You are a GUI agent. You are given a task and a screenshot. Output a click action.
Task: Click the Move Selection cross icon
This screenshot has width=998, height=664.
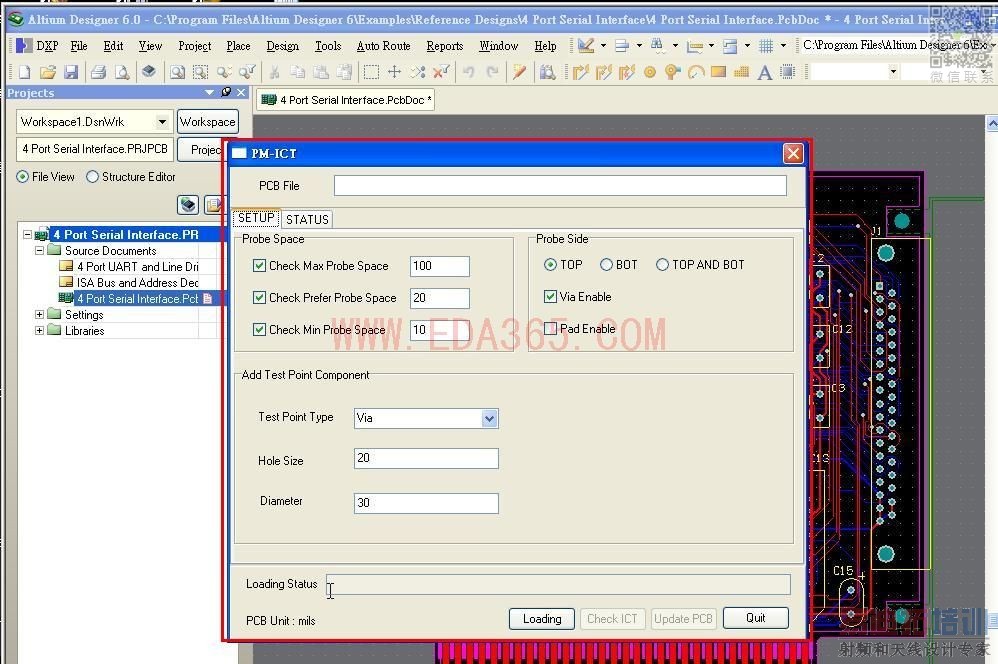click(x=395, y=72)
